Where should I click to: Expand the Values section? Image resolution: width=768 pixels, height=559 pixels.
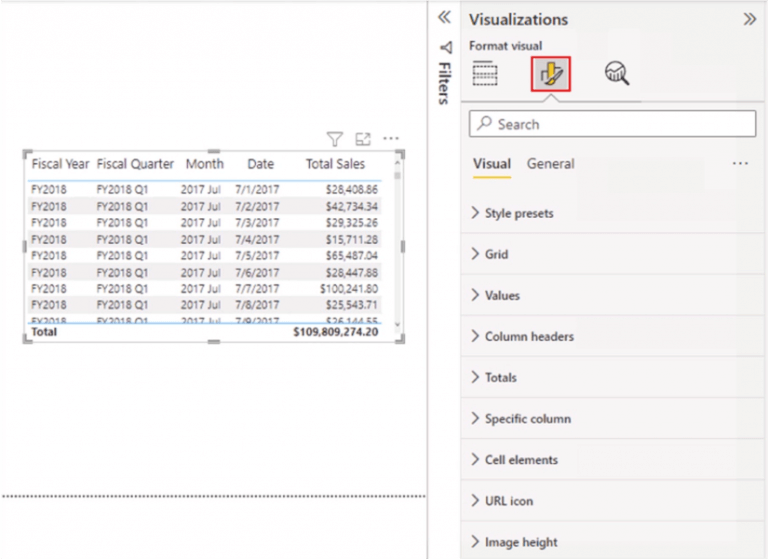[612, 295]
